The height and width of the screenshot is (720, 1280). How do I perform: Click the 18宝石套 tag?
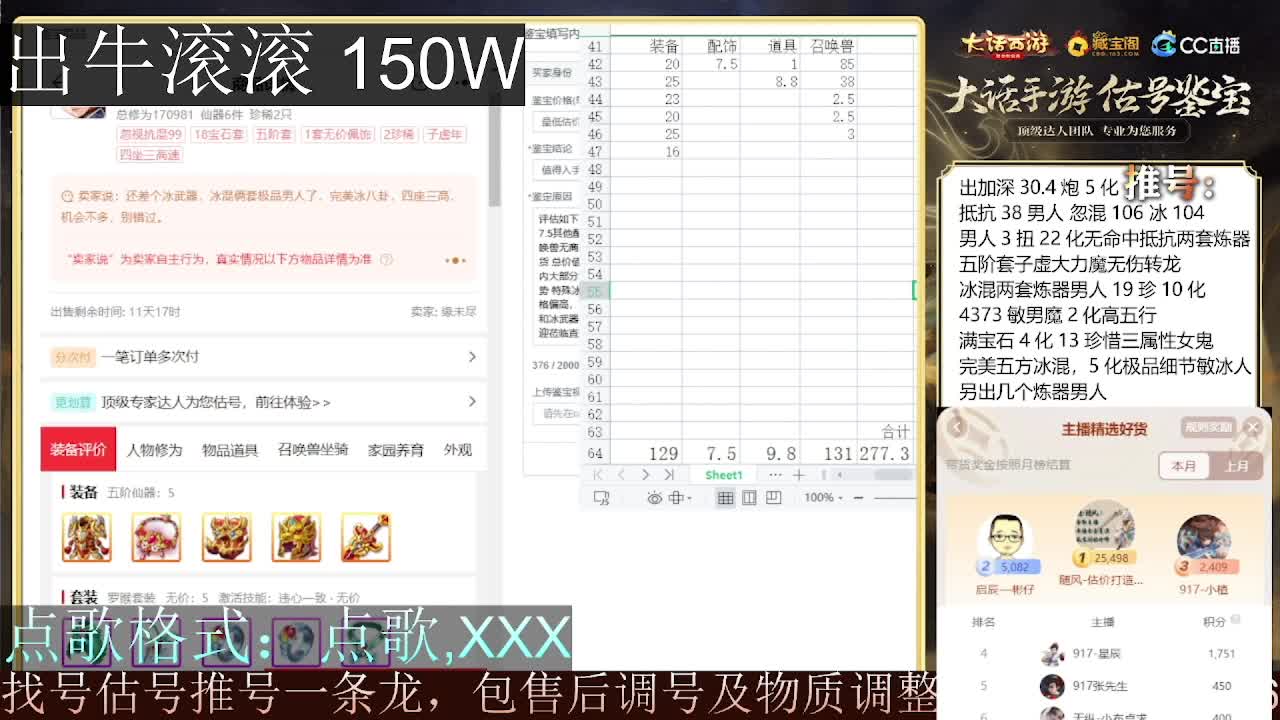pos(218,134)
